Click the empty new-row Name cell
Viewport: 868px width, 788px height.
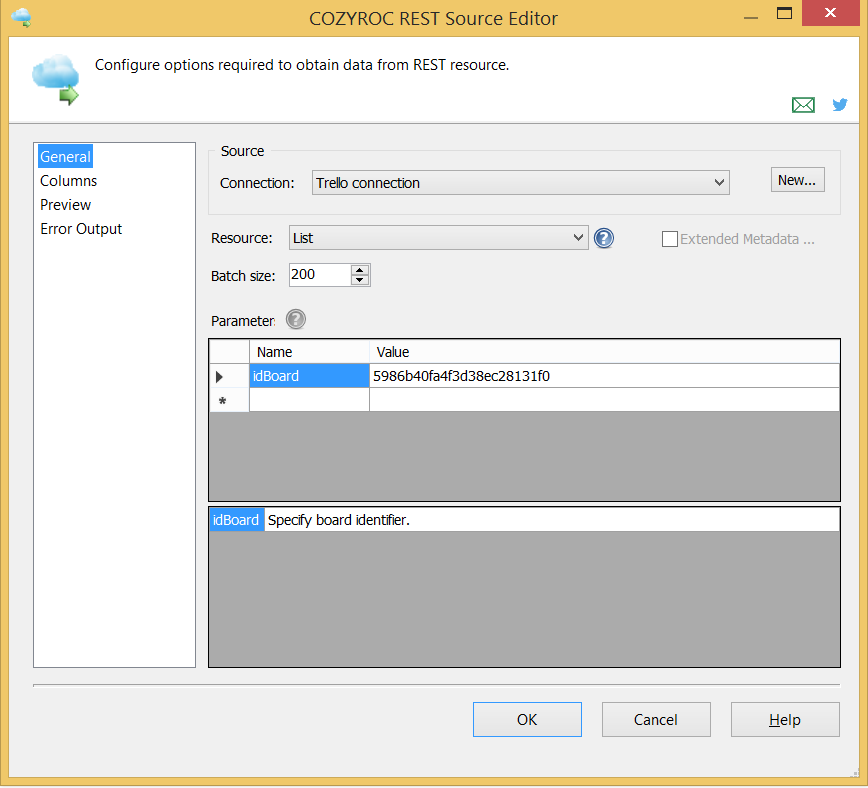[x=309, y=400]
